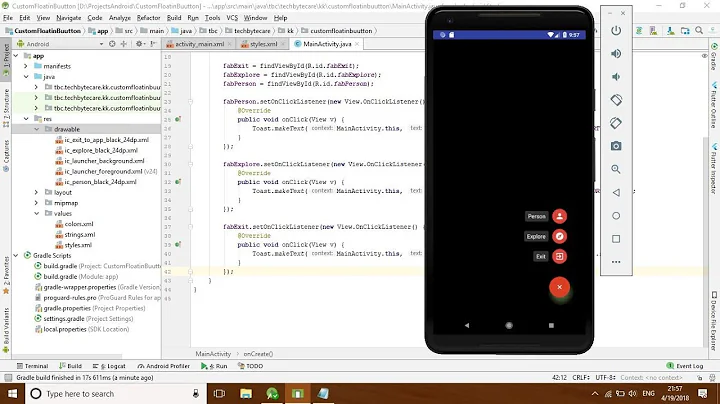Screen dimensions: 720x404
Task: Click emulator toolbar Back triangle
Action: 616,192
